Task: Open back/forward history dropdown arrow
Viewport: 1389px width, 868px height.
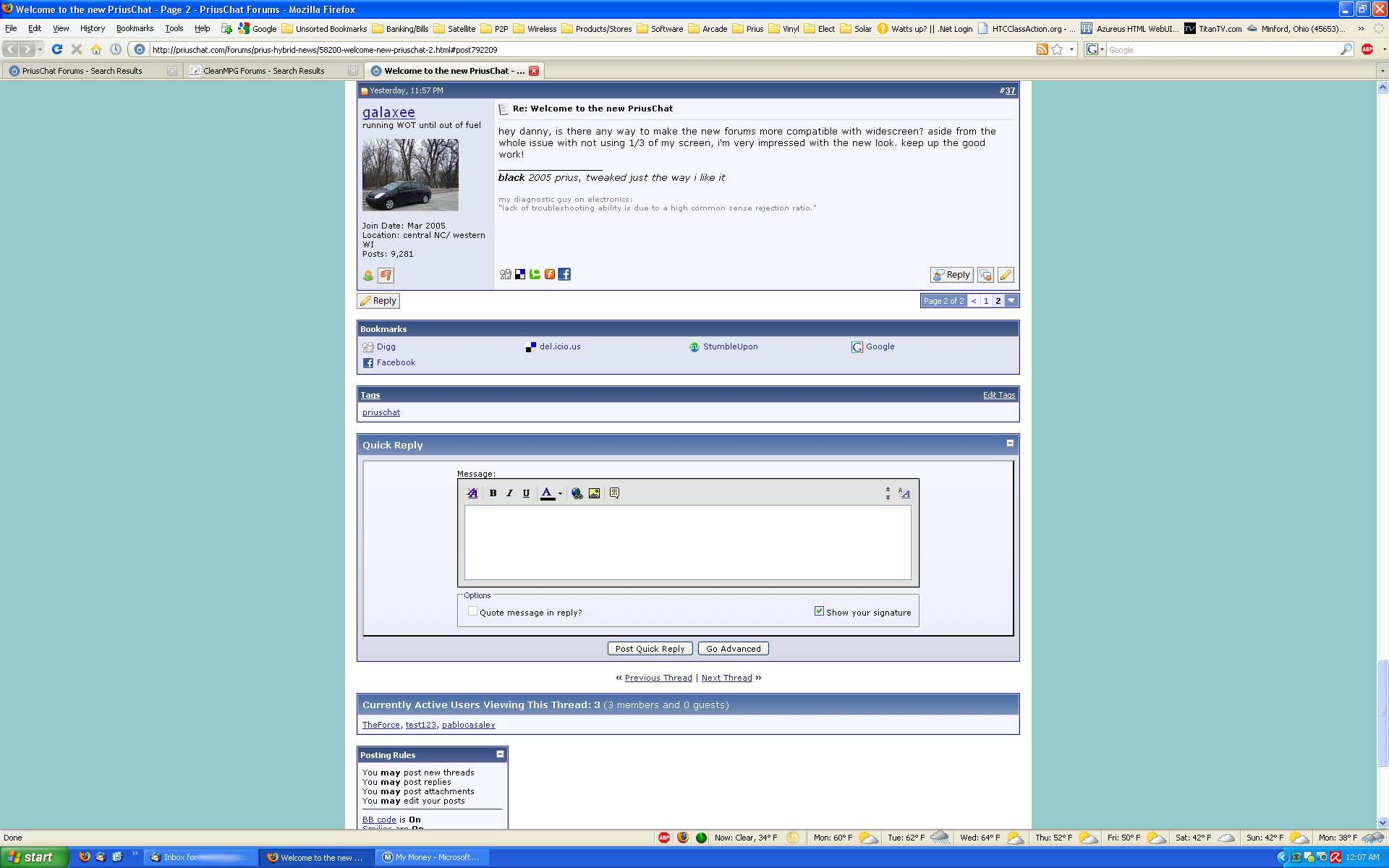Action: click(41, 49)
